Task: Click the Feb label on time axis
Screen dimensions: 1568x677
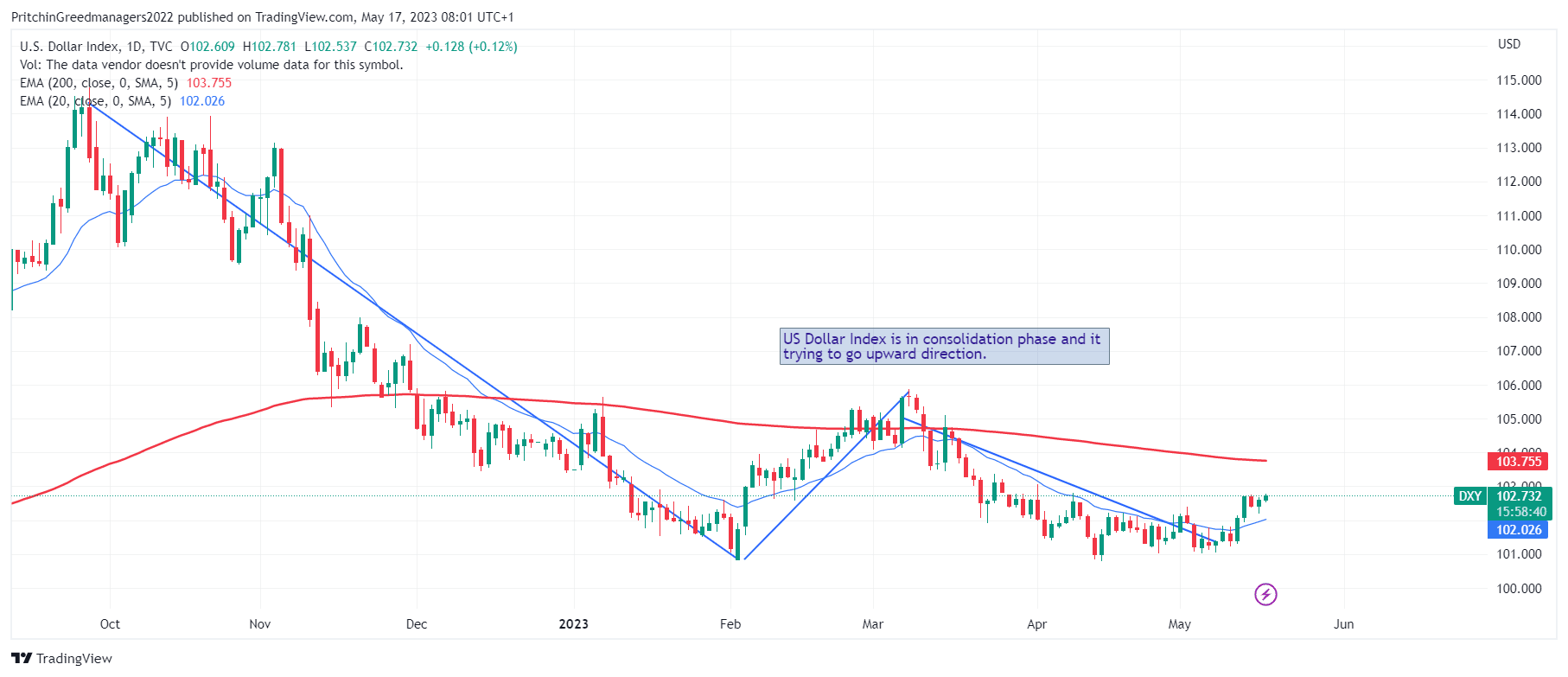Action: [x=730, y=624]
